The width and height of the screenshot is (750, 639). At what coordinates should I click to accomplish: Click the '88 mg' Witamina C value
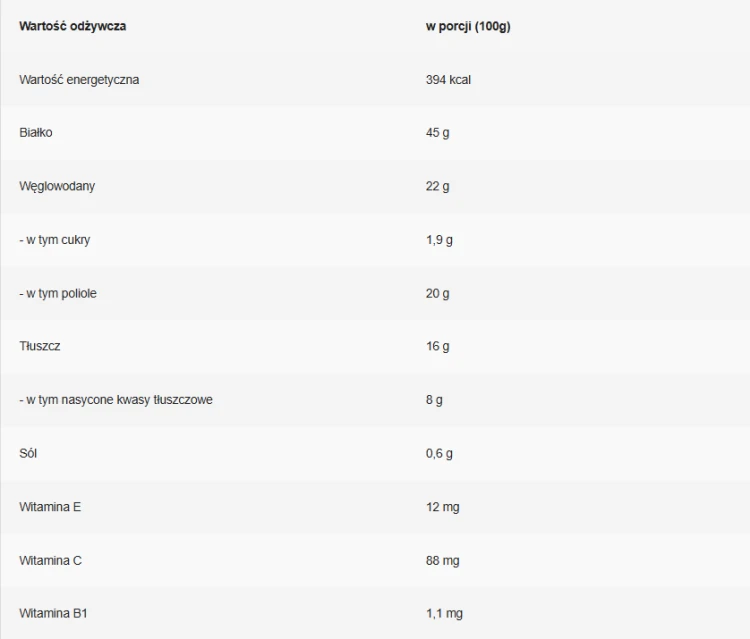tap(442, 561)
